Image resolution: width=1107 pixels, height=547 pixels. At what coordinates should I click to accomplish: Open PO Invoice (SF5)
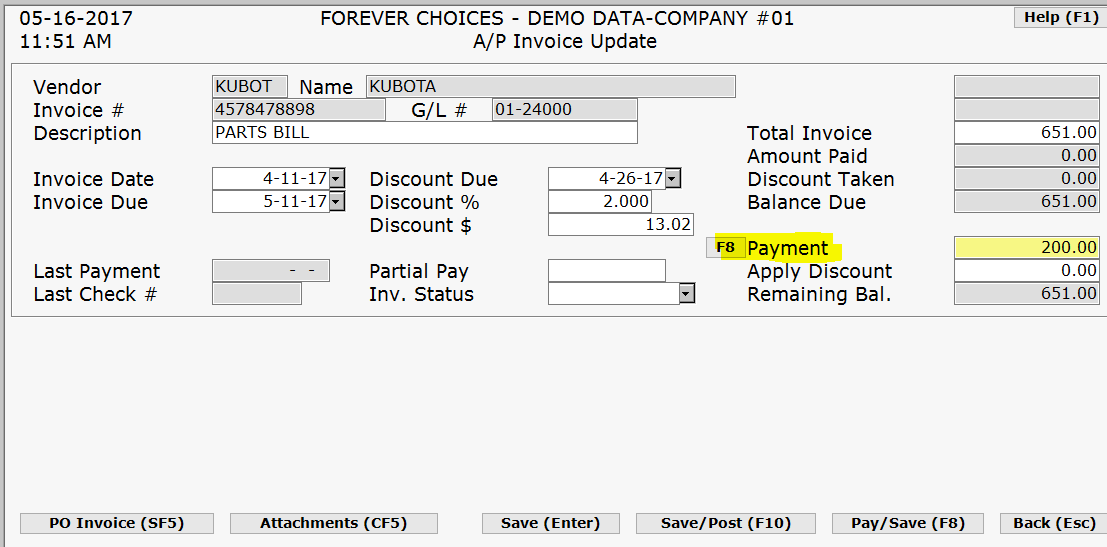[117, 523]
